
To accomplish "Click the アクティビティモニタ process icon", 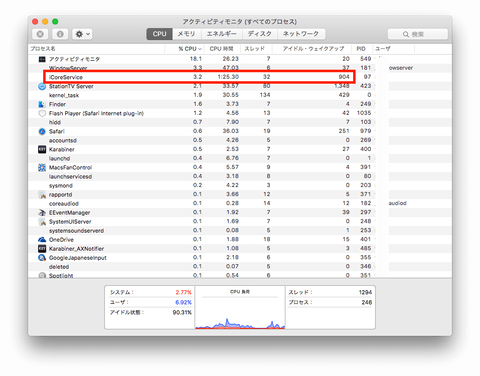I will 42,59.
